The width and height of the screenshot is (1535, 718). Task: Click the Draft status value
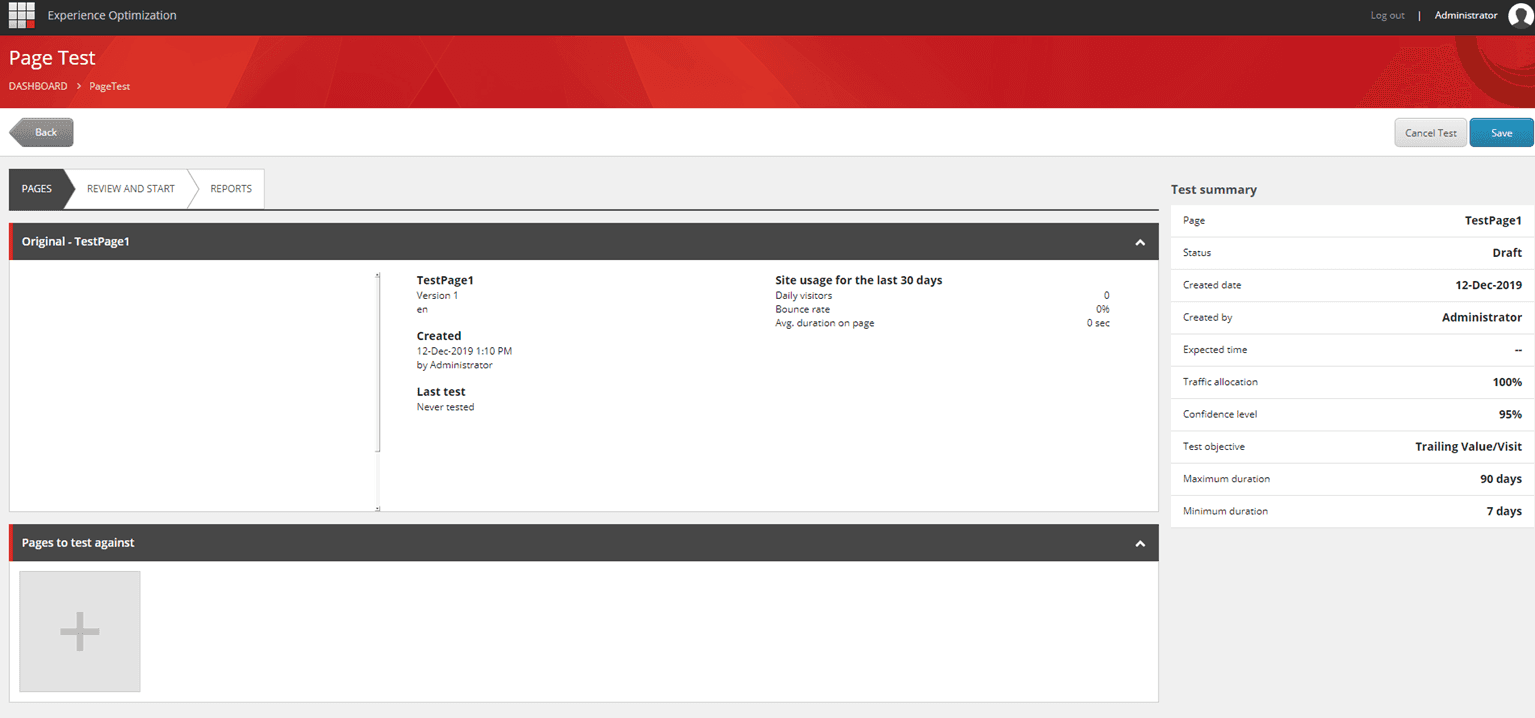pyautogui.click(x=1507, y=253)
